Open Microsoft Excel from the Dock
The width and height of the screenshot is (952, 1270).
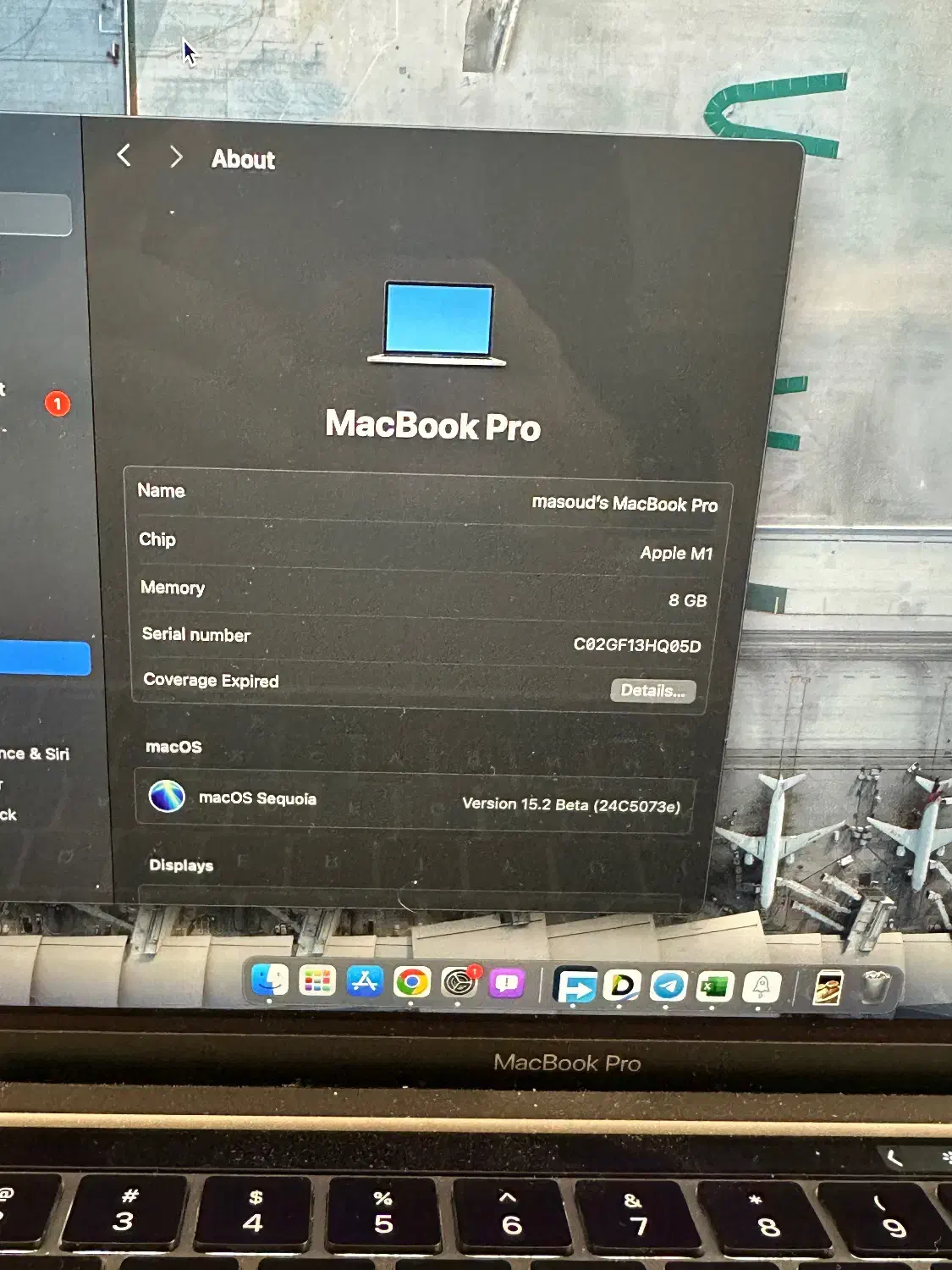(x=714, y=987)
